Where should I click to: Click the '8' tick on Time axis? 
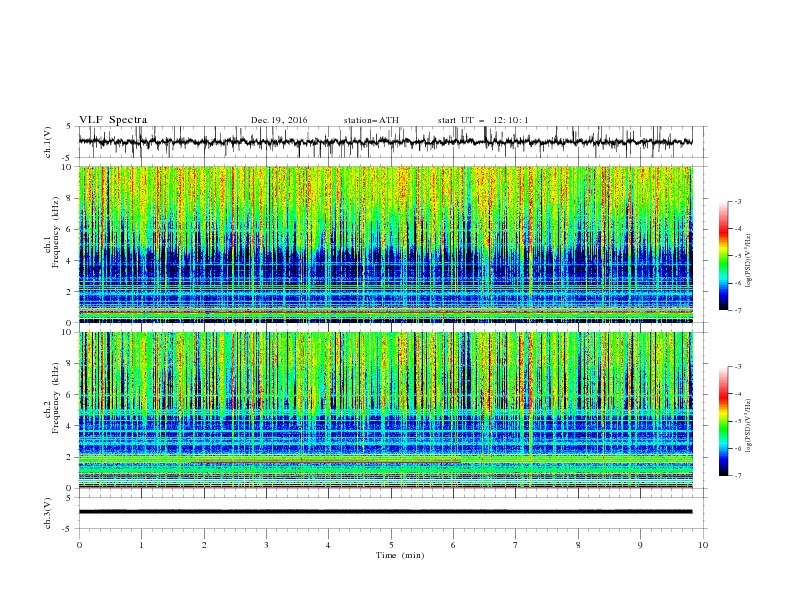[x=578, y=545]
